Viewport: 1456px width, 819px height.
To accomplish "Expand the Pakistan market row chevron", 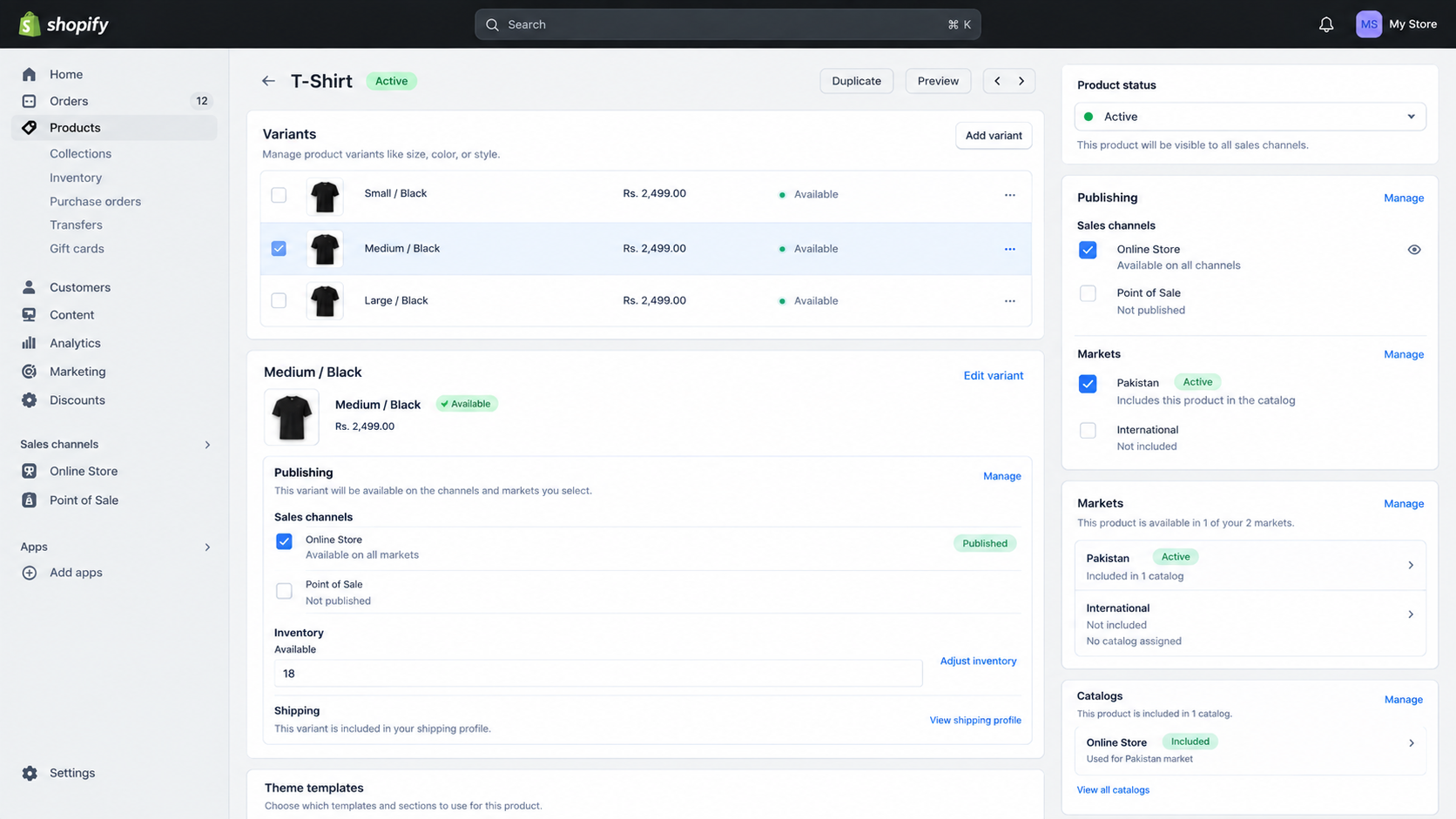I will pyautogui.click(x=1411, y=566).
